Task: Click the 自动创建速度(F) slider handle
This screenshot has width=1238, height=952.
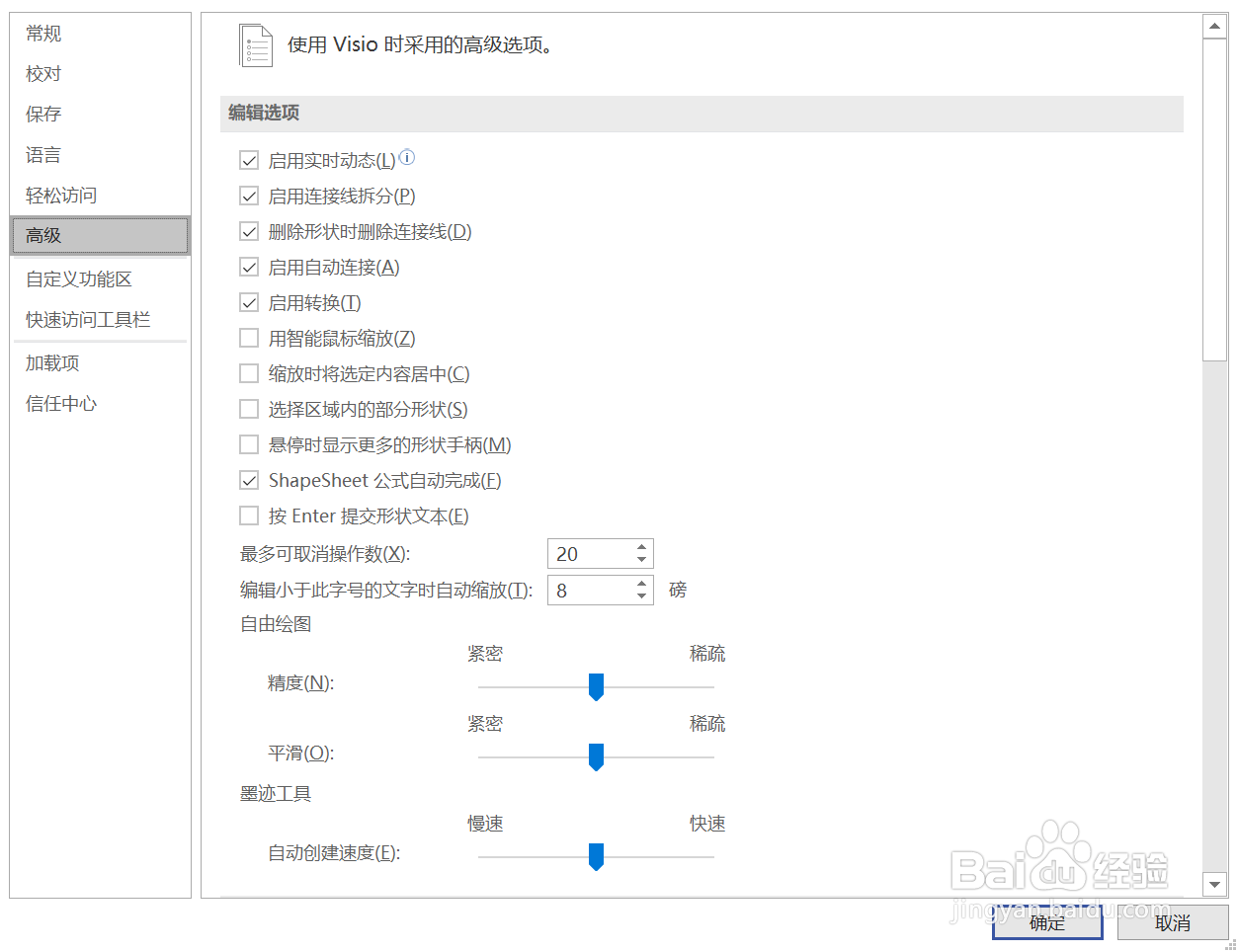Action: tap(596, 857)
